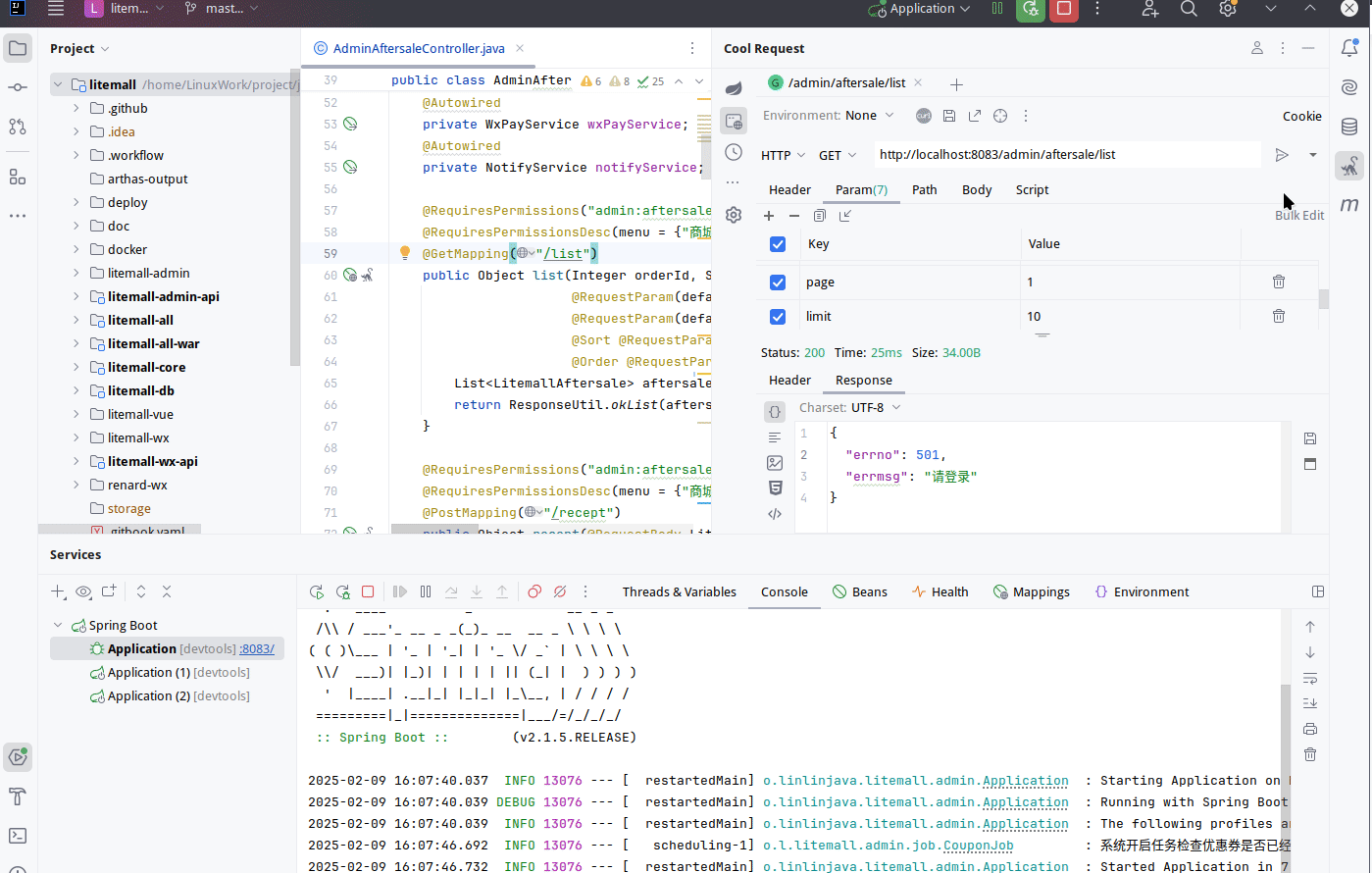Send the request with the arrow icon

1281,155
